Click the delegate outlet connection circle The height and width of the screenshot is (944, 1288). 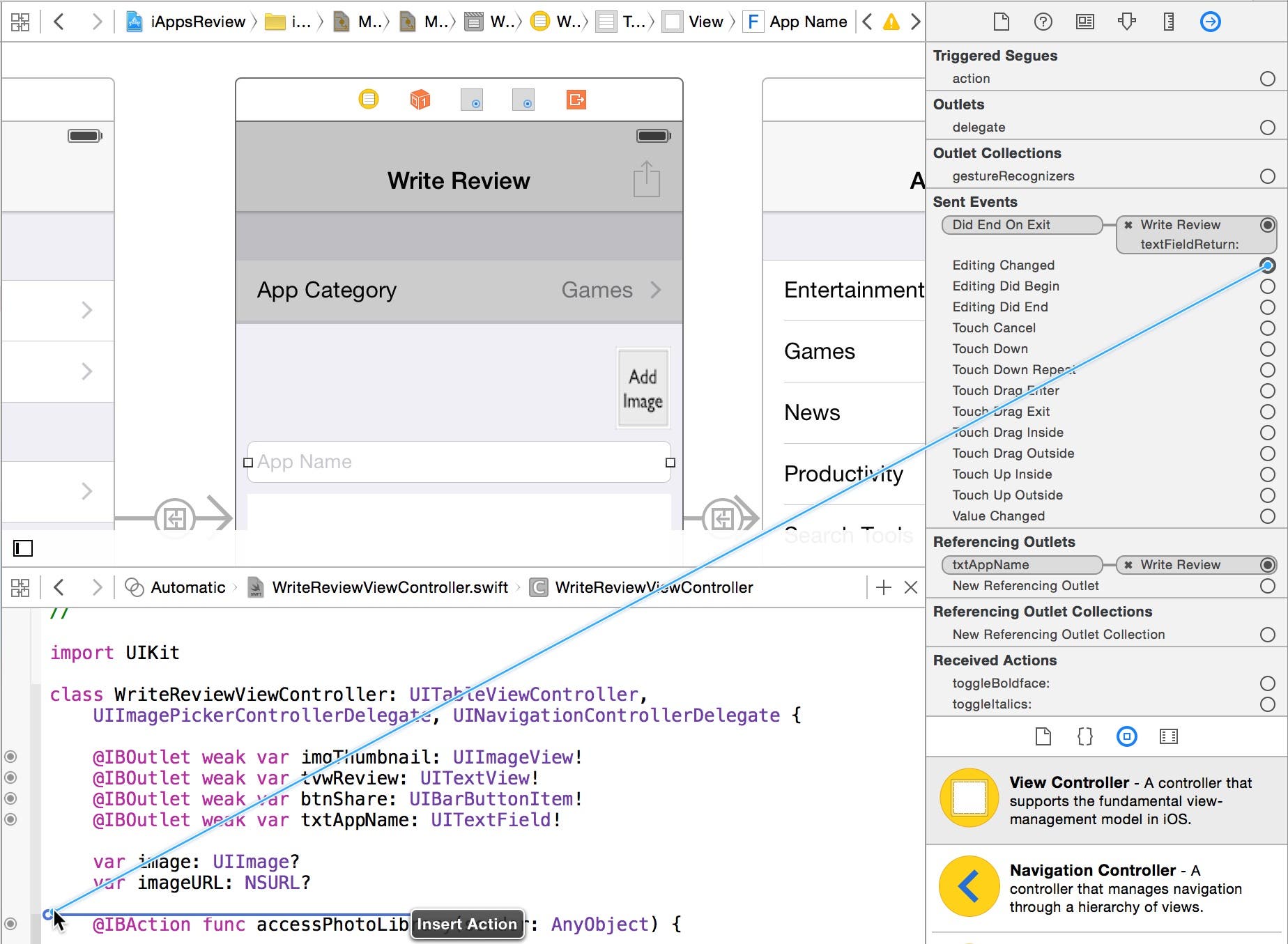click(x=1268, y=127)
